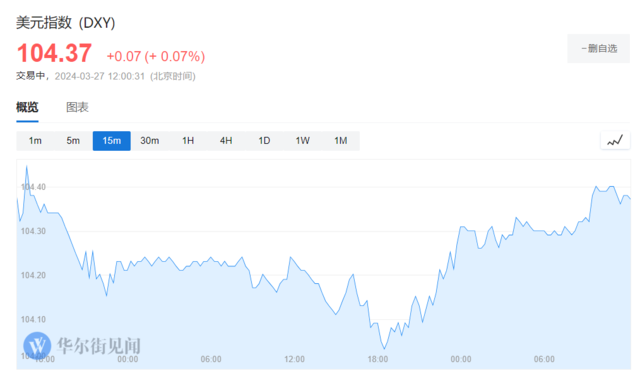Image resolution: width=640 pixels, height=376 pixels.
Task: Select the active 15m interval
Action: pyautogui.click(x=111, y=141)
